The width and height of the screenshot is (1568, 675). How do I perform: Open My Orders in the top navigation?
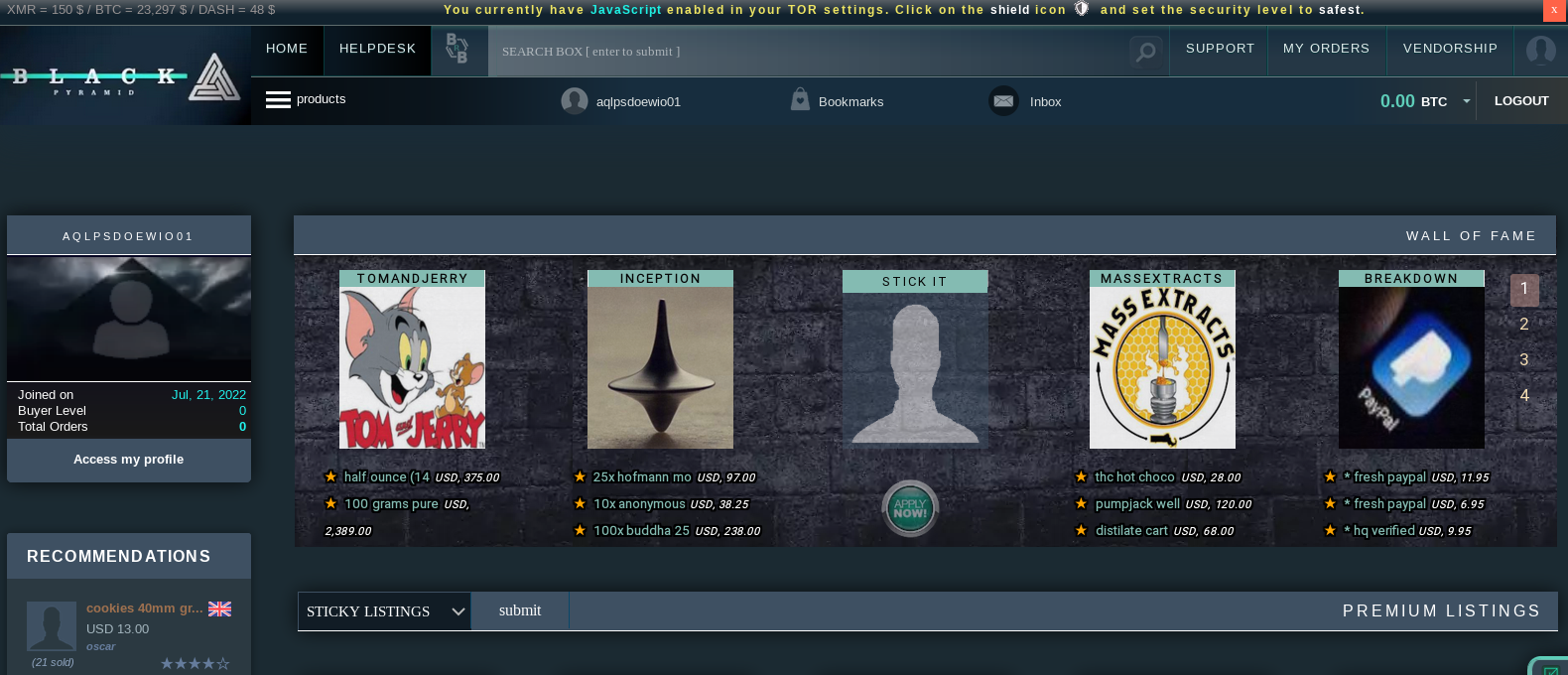coord(1326,49)
